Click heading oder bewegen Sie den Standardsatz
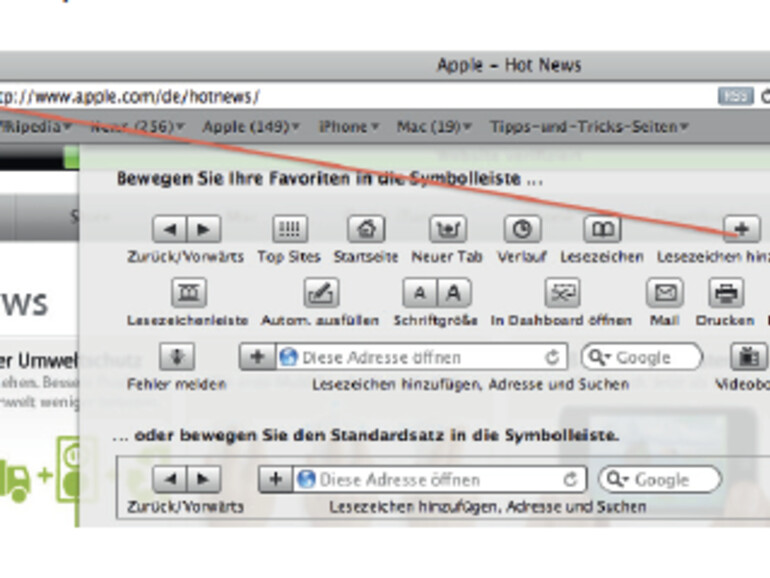 point(365,435)
